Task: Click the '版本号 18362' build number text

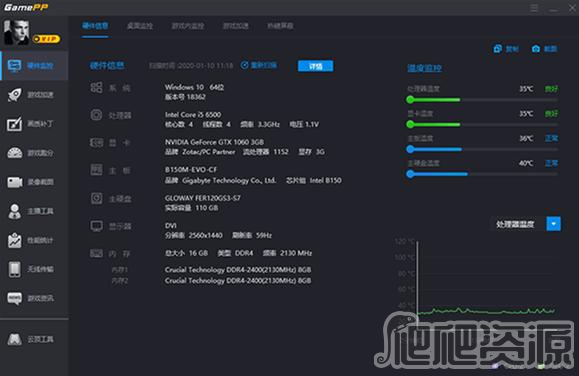Action: (x=185, y=97)
